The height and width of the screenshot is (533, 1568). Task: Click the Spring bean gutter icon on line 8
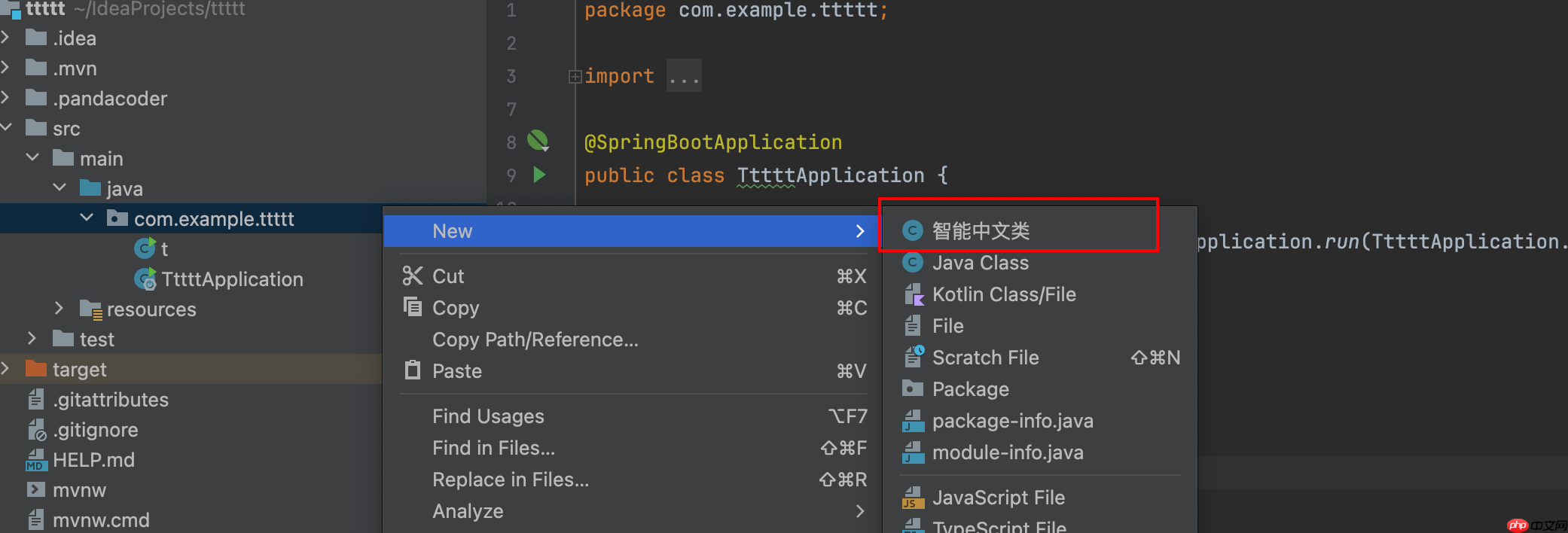coord(538,141)
